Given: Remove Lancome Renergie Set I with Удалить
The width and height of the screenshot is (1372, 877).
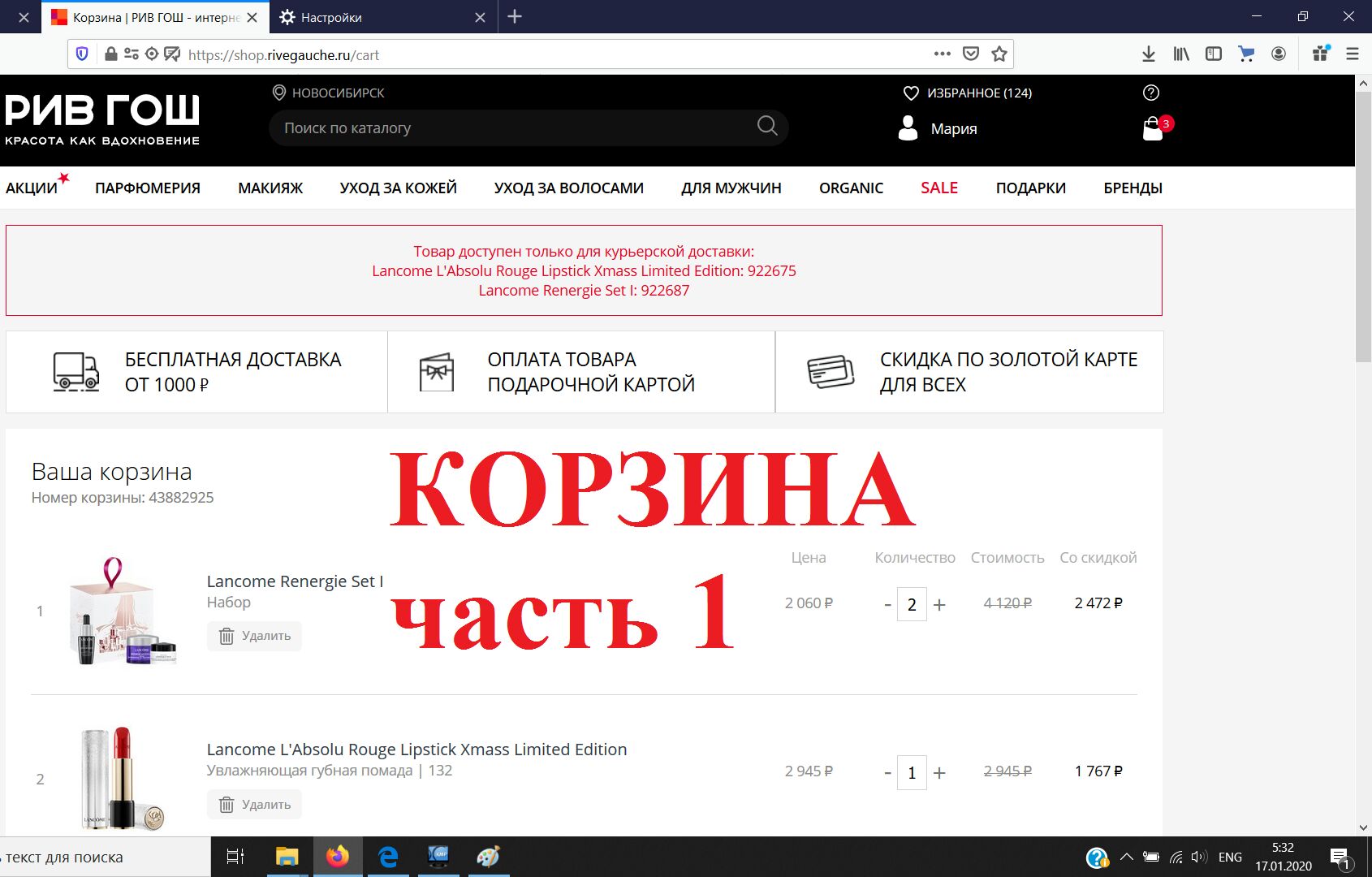Looking at the screenshot, I should (254, 636).
